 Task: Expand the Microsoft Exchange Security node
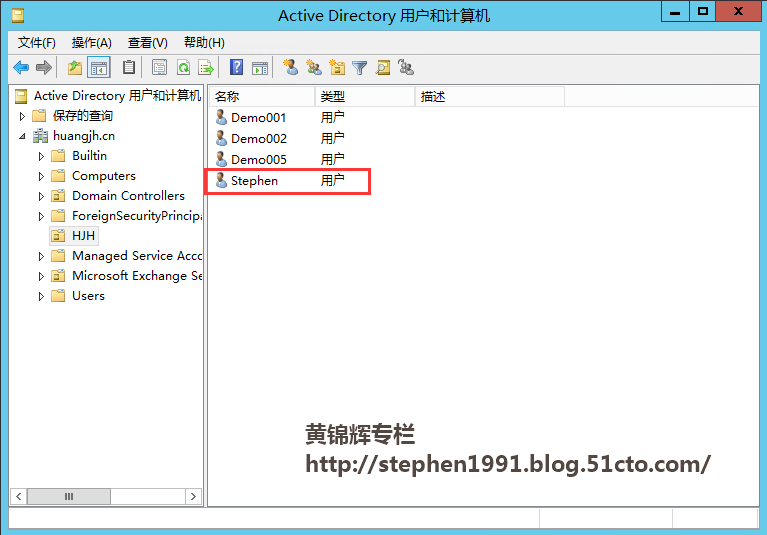41,276
